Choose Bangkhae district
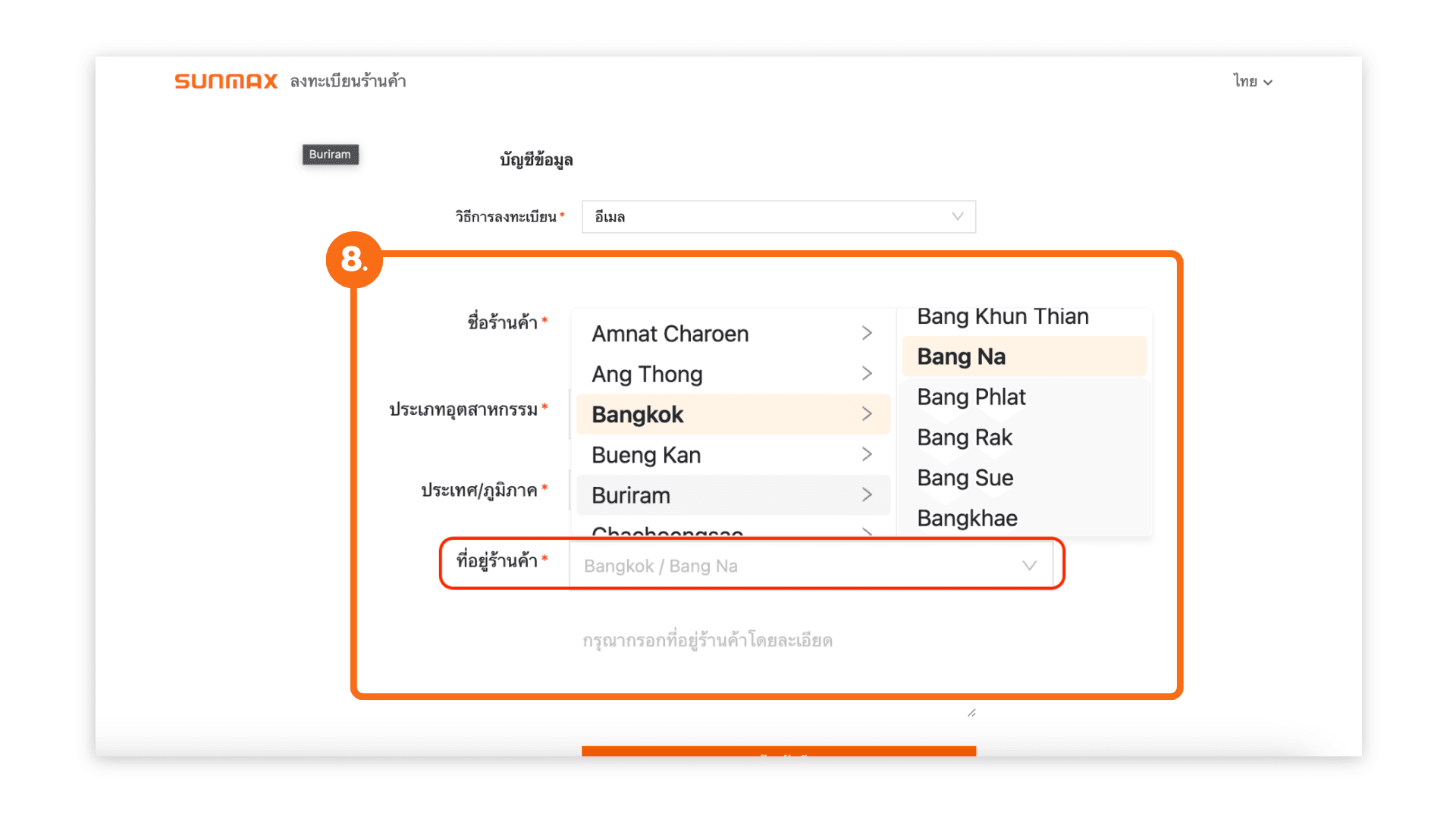This screenshot has width=1456, height=819. point(967,518)
